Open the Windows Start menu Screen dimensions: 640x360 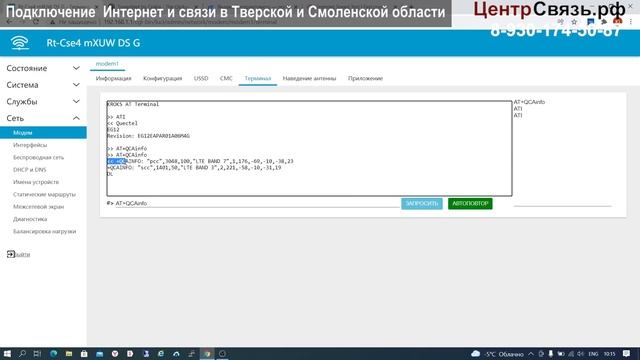coord(7,354)
